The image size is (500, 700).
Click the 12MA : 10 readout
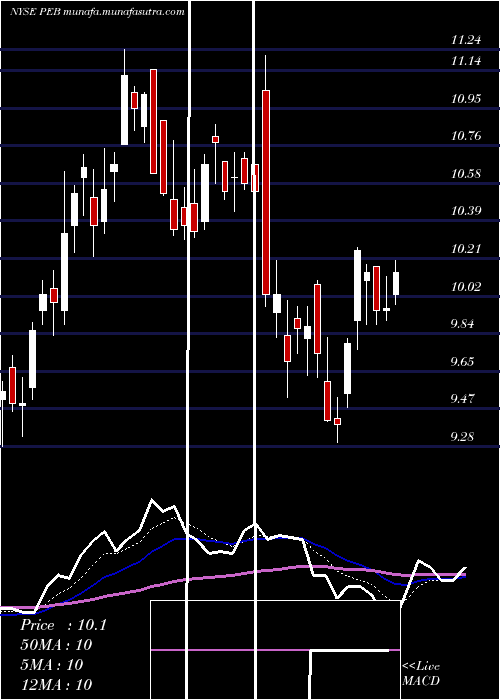(x=56, y=684)
